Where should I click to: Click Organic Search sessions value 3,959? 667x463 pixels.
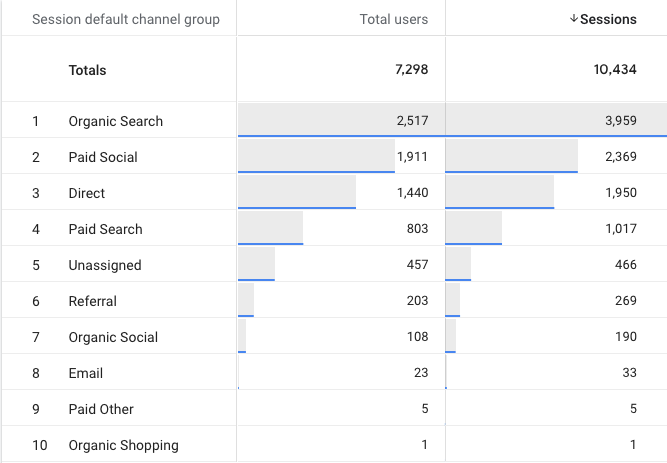tap(618, 121)
